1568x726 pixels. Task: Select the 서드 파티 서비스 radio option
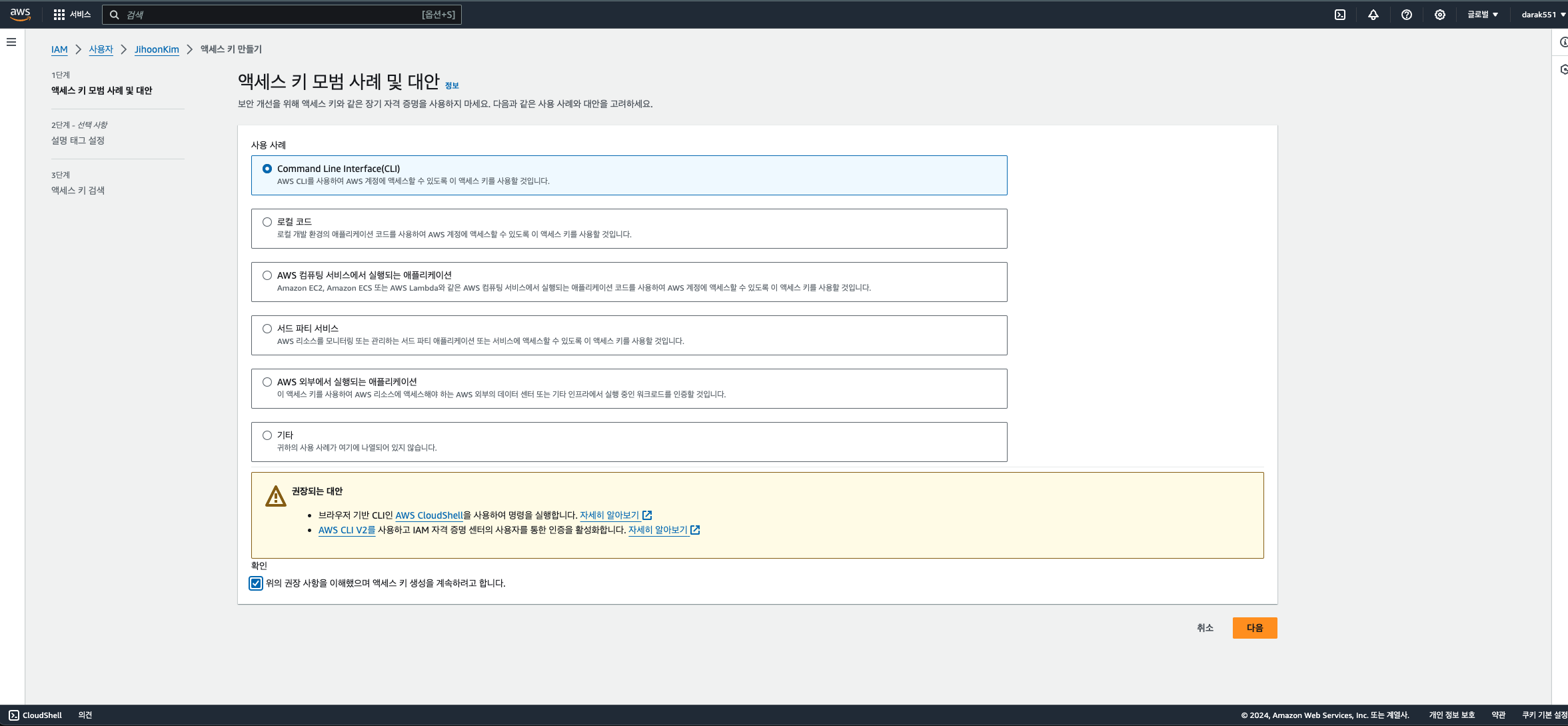click(x=267, y=329)
